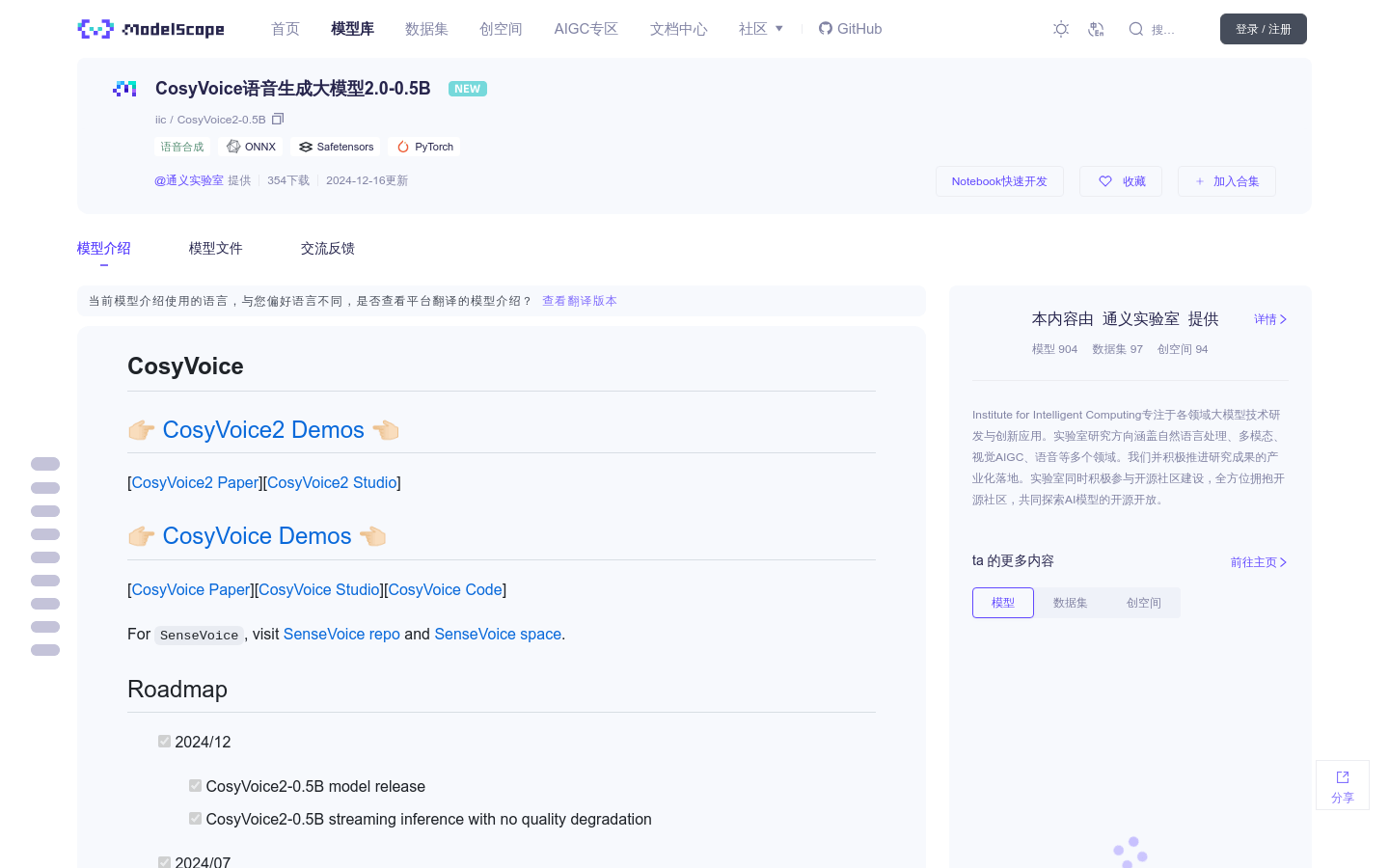Click the search magnifier icon
Screen dimensions: 1389x868
1136,29
